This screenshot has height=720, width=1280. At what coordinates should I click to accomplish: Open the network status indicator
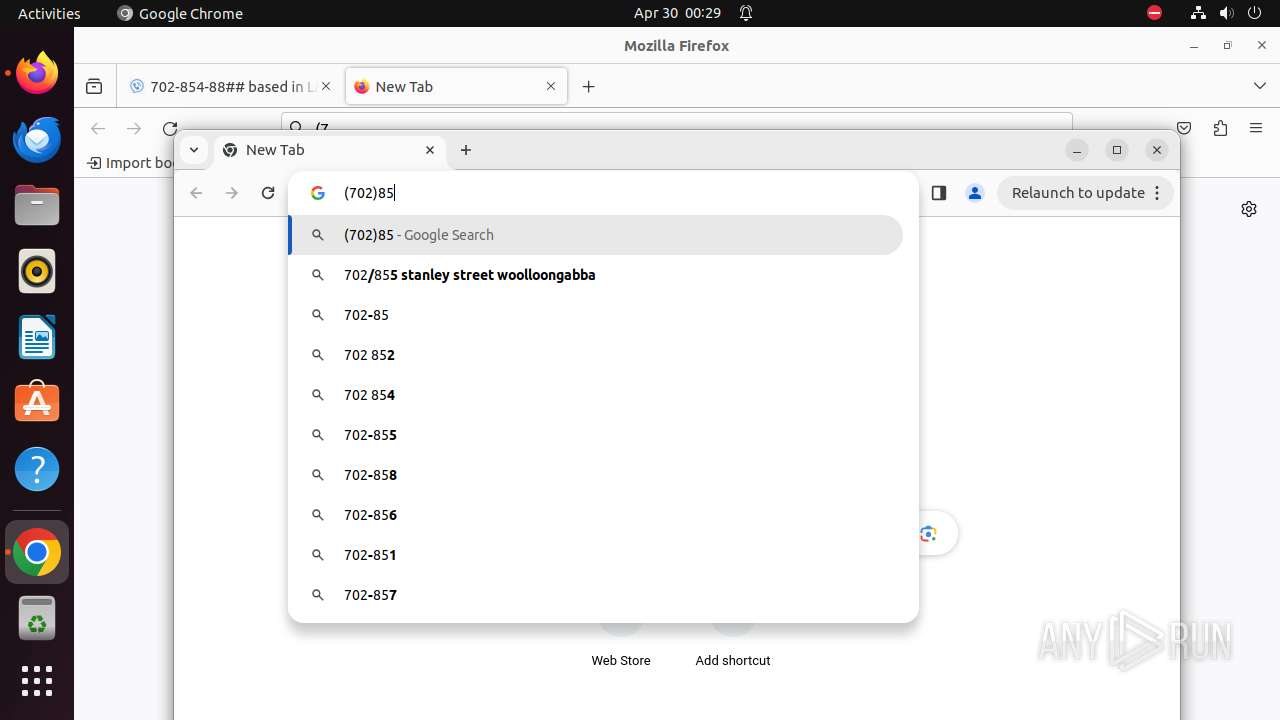click(1198, 13)
